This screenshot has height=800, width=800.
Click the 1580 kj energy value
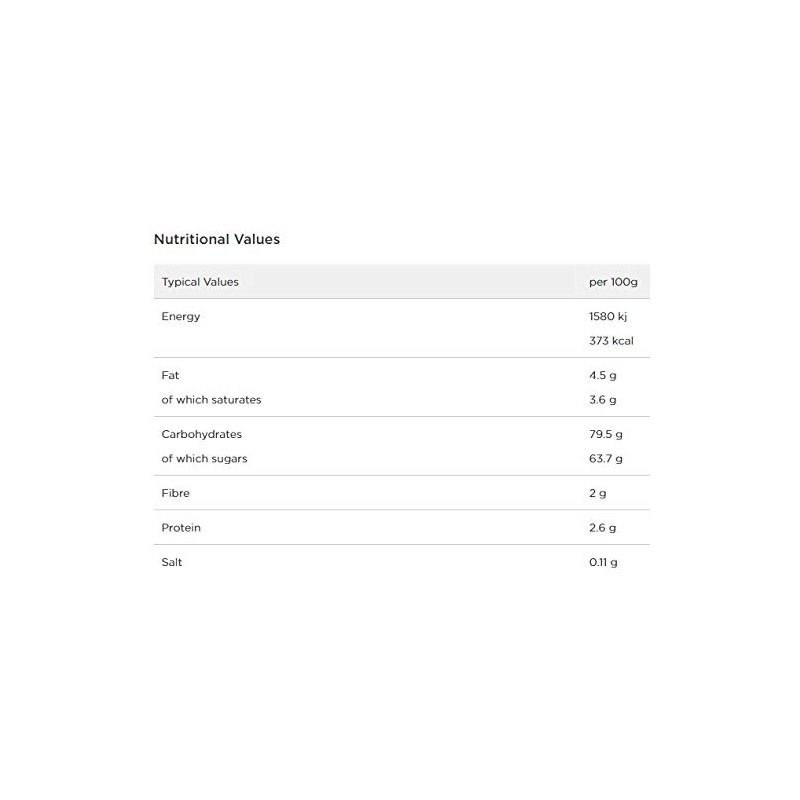609,317
